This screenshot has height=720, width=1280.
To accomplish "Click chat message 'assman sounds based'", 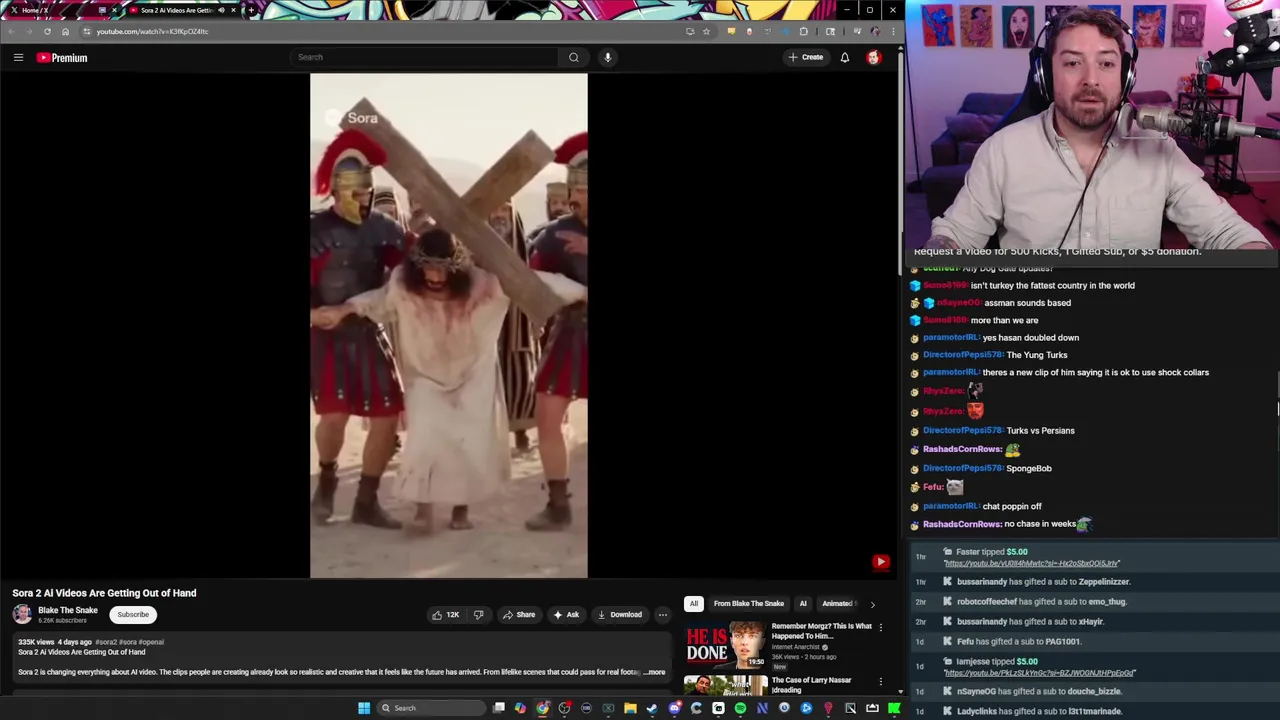I will click(x=1028, y=303).
